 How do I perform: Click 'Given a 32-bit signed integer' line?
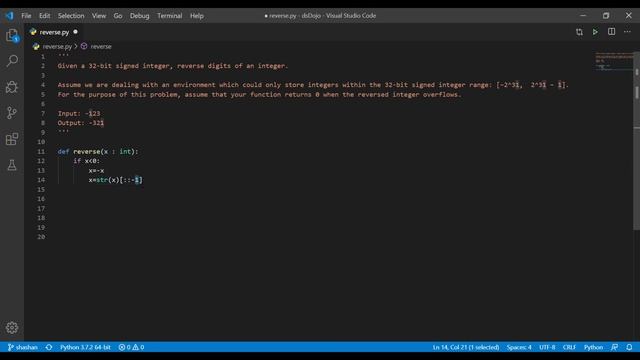tap(173, 66)
